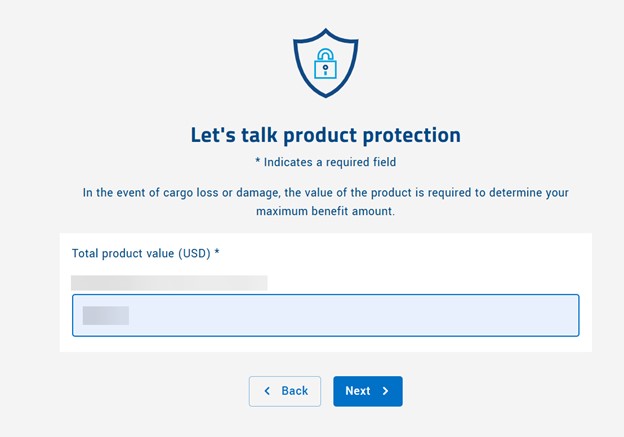Focus the Total product value input
This screenshot has height=437, width=624.
point(325,315)
